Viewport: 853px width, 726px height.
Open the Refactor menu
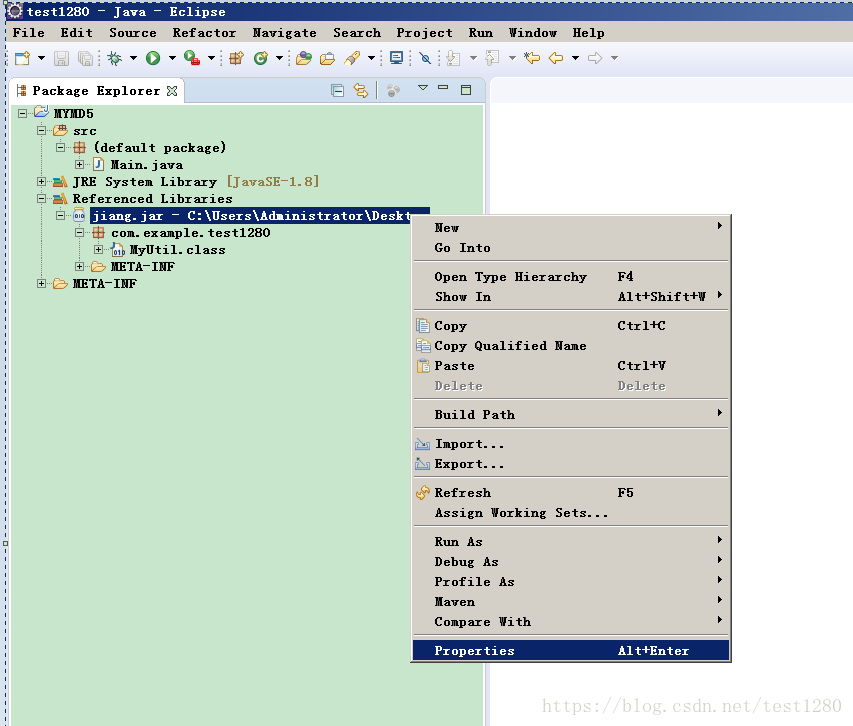204,33
